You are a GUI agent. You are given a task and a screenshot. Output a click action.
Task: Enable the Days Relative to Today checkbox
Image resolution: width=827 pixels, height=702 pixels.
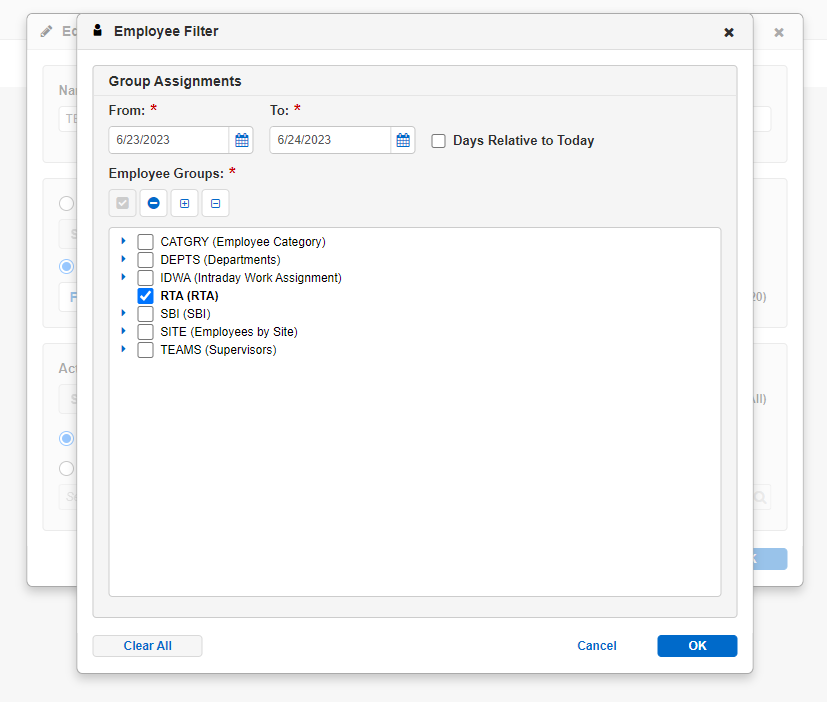coord(438,140)
